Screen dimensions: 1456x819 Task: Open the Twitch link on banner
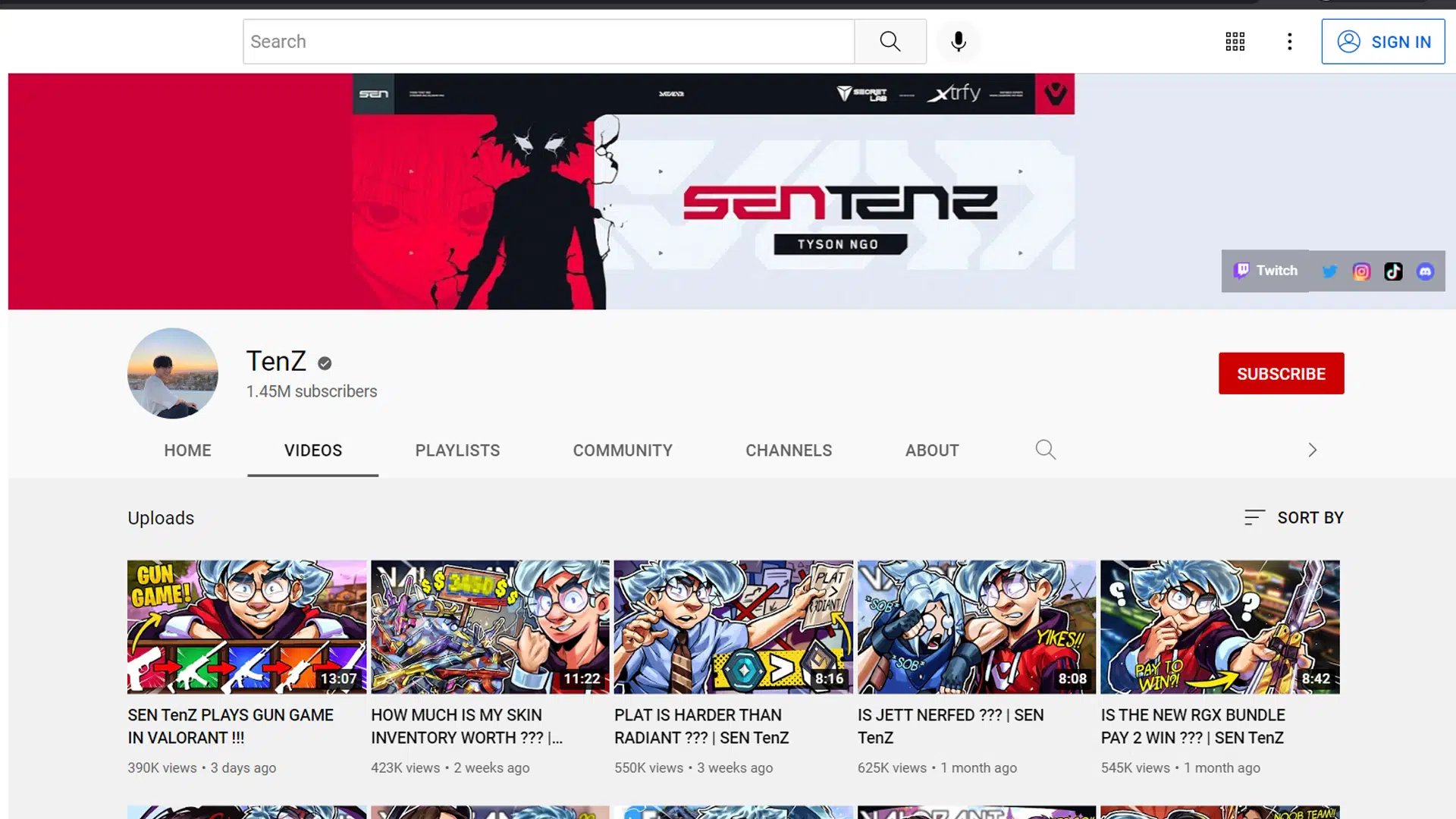point(1266,271)
